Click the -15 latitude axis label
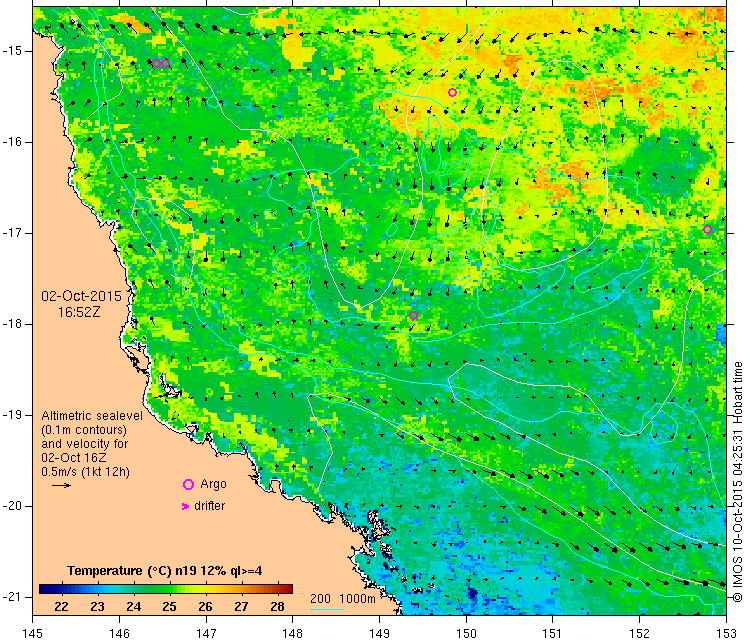The width and height of the screenshot is (750, 640). coord(11,51)
